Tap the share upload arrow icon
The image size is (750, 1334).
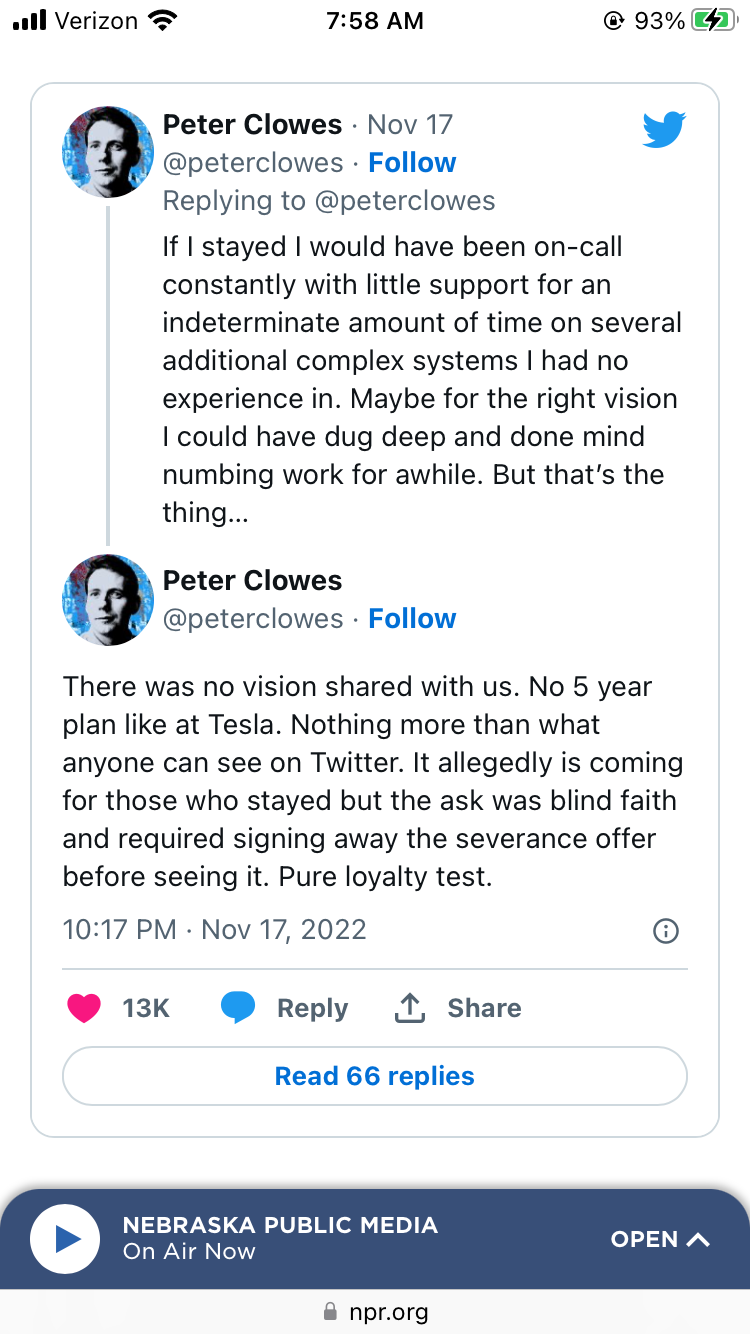pos(410,1008)
